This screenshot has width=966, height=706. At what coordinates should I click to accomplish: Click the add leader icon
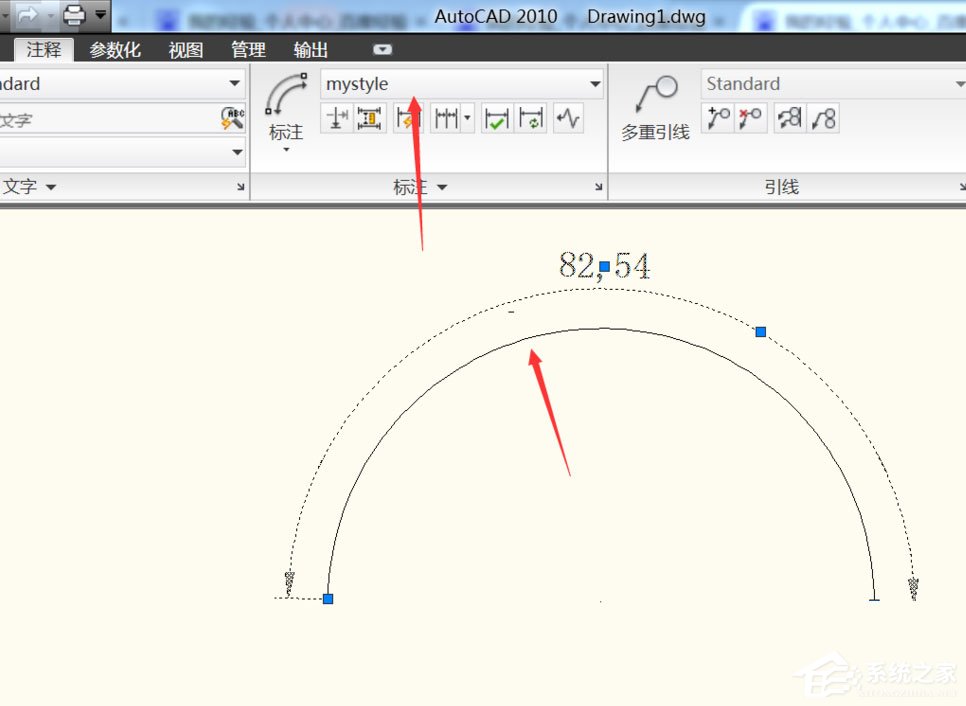(x=716, y=117)
